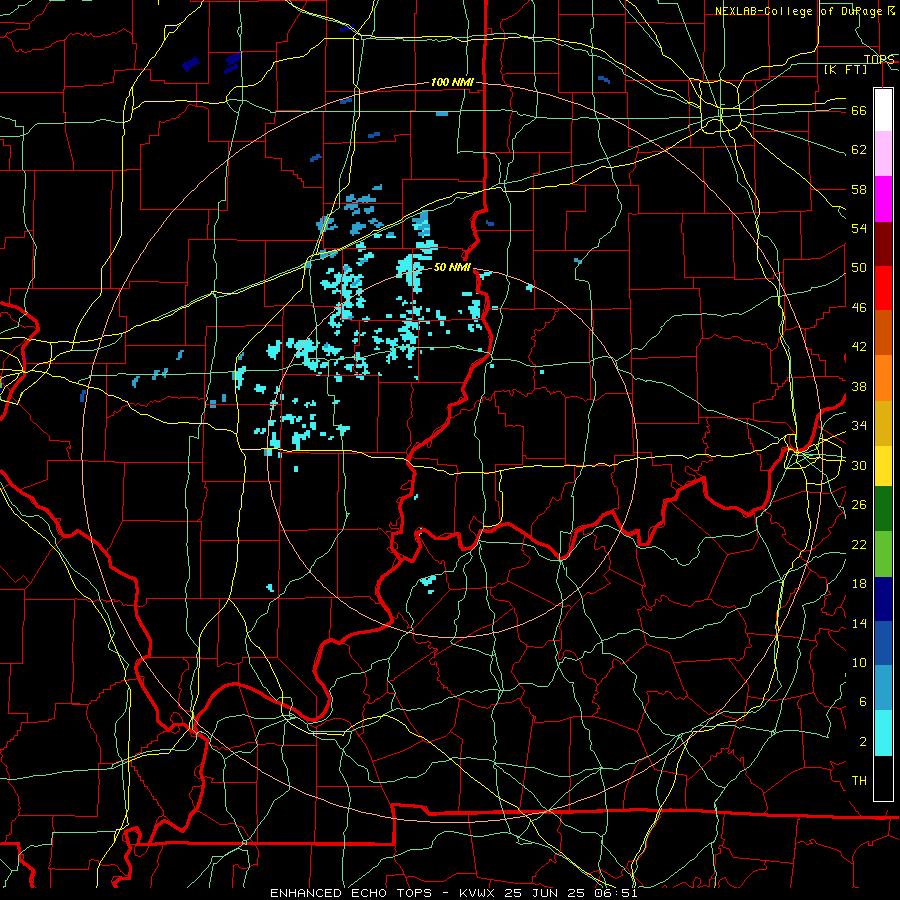Pick the navy blue legend swatch

point(883,599)
